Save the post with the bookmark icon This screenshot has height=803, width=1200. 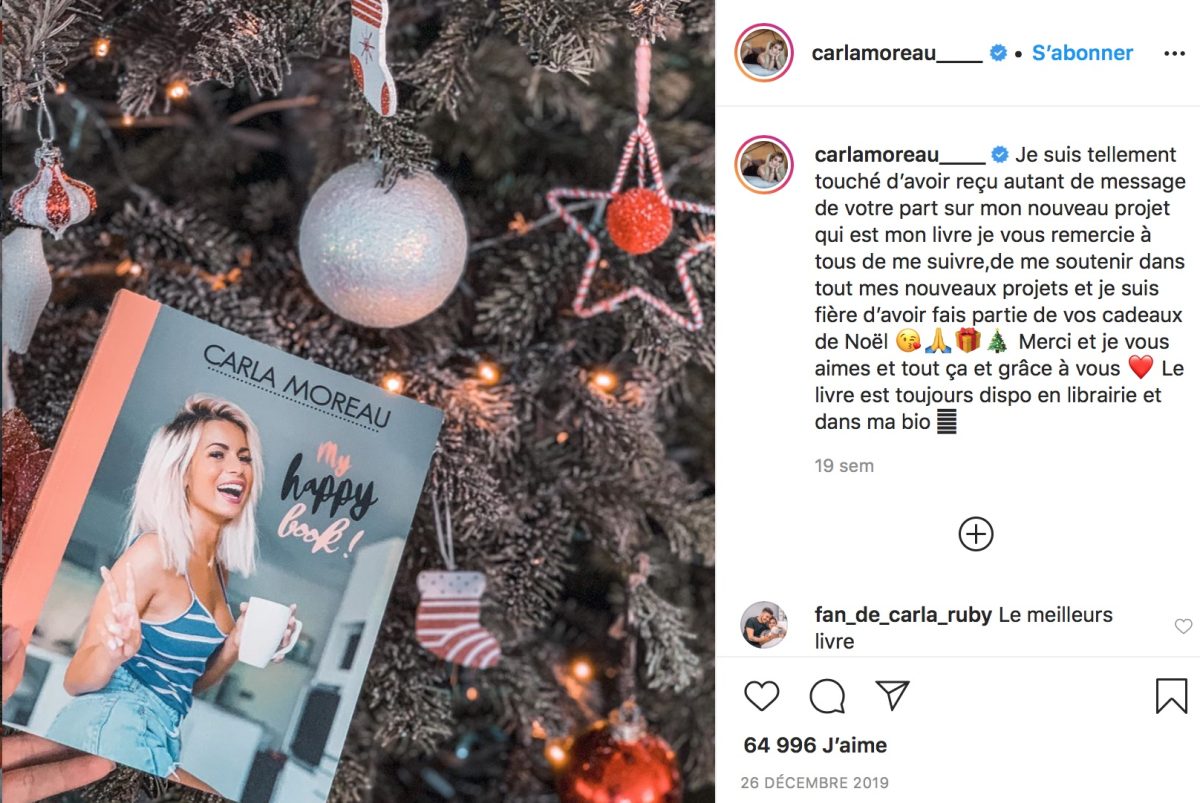pos(1171,696)
